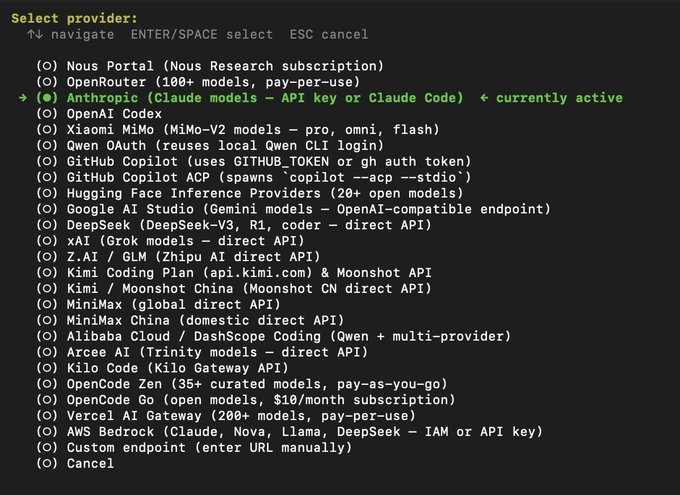The width and height of the screenshot is (680, 495).
Task: Pick the OpenAI Codex provider
Action: coord(99,114)
